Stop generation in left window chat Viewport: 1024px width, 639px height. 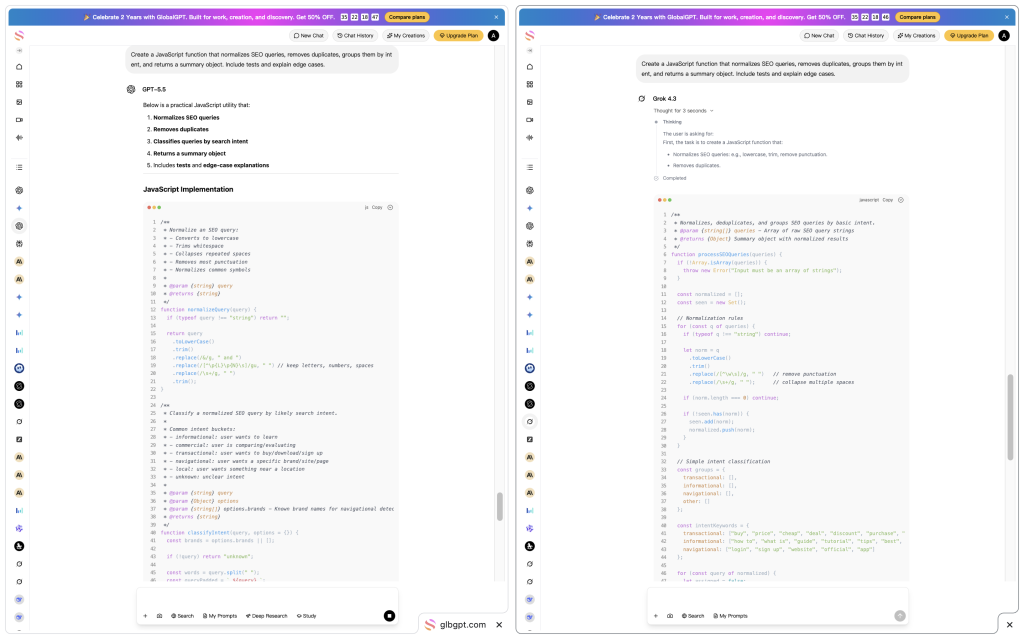[389, 615]
